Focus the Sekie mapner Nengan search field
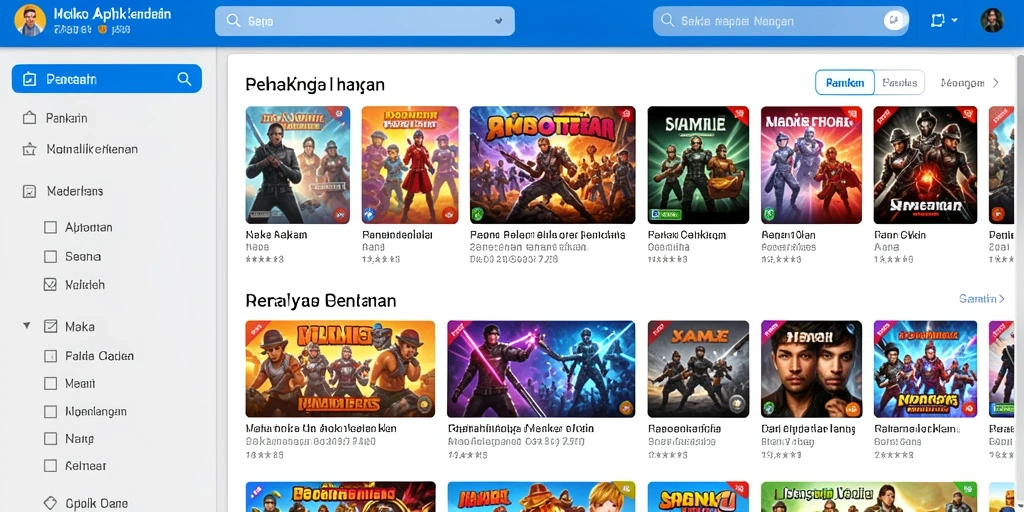 pos(780,21)
